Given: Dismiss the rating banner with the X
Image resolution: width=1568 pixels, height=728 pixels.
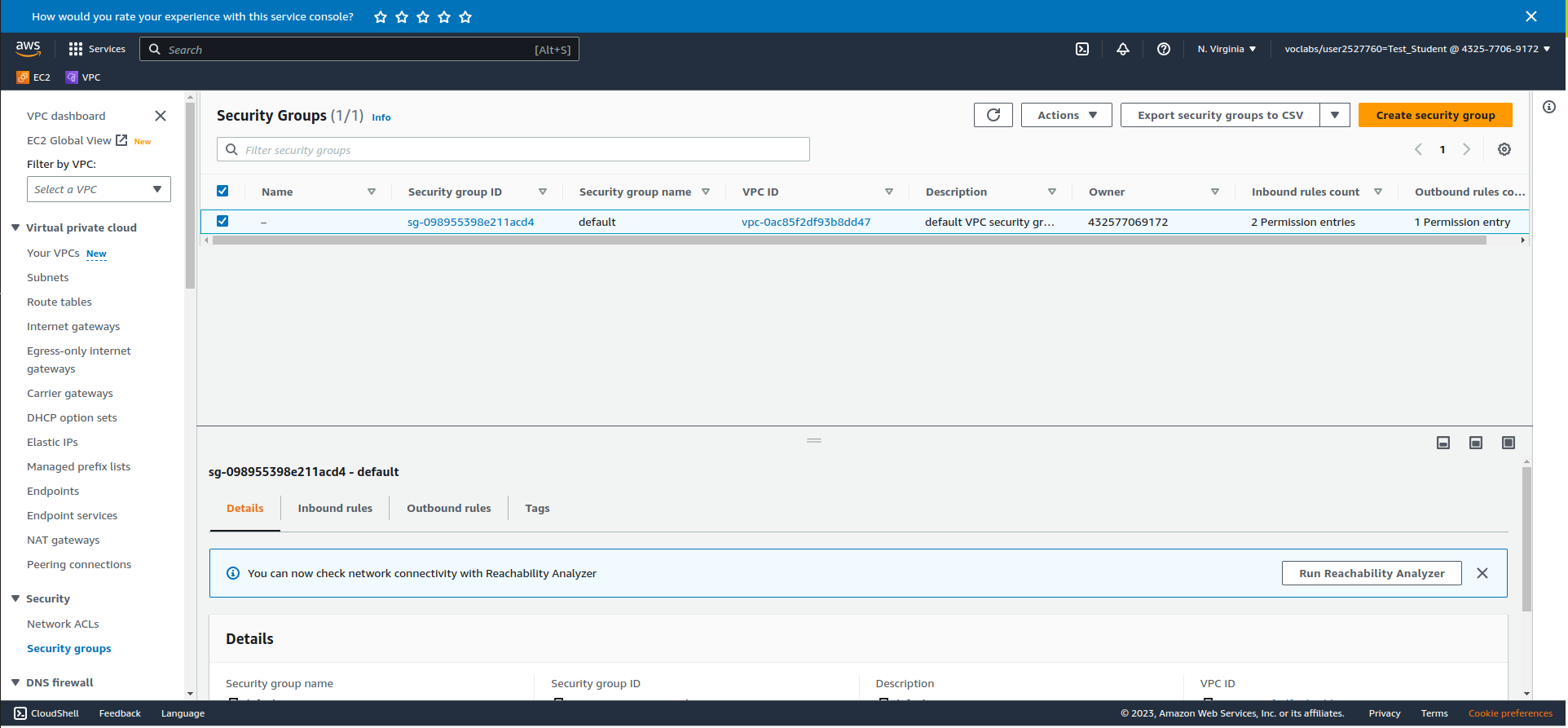Looking at the screenshot, I should [1531, 16].
